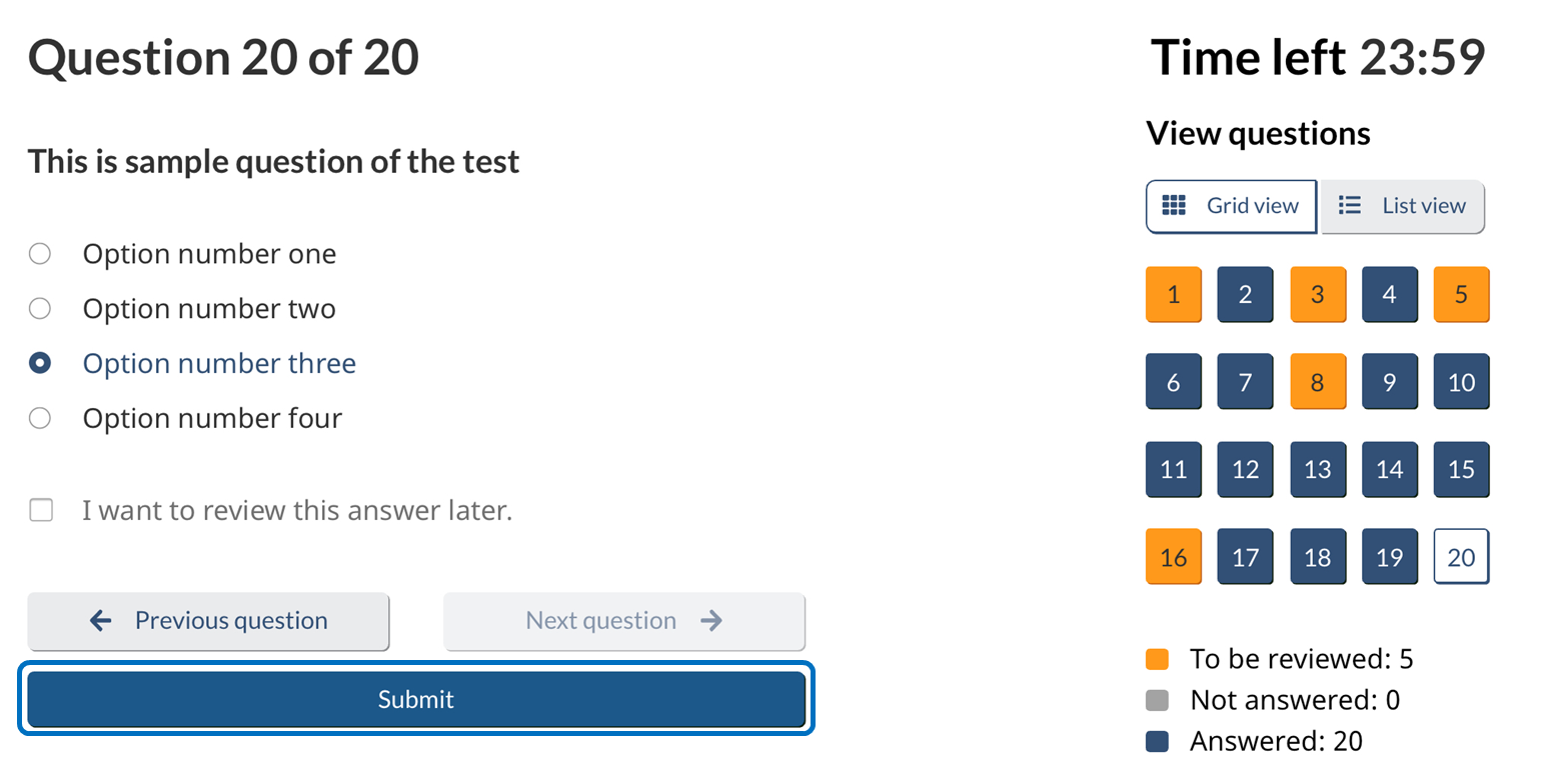Click the orange 'To be reviewed' legend swatch
The width and height of the screenshot is (1554, 775).
(1157, 659)
